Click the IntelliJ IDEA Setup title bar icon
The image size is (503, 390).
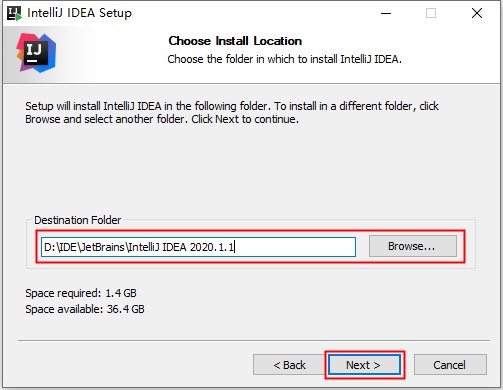(x=14, y=13)
